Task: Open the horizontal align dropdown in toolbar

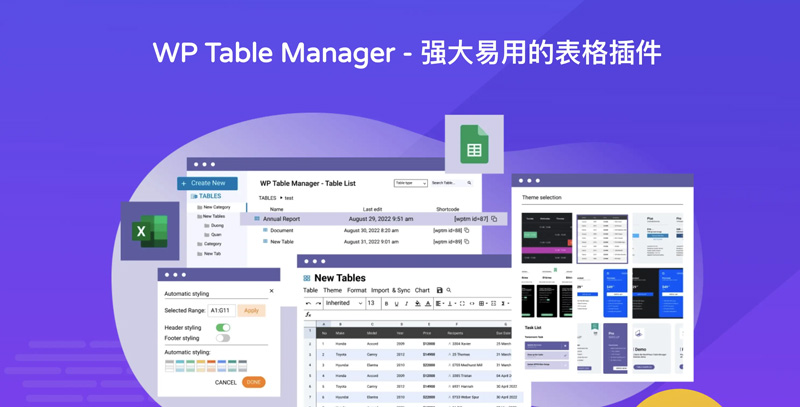Action: 440,303
